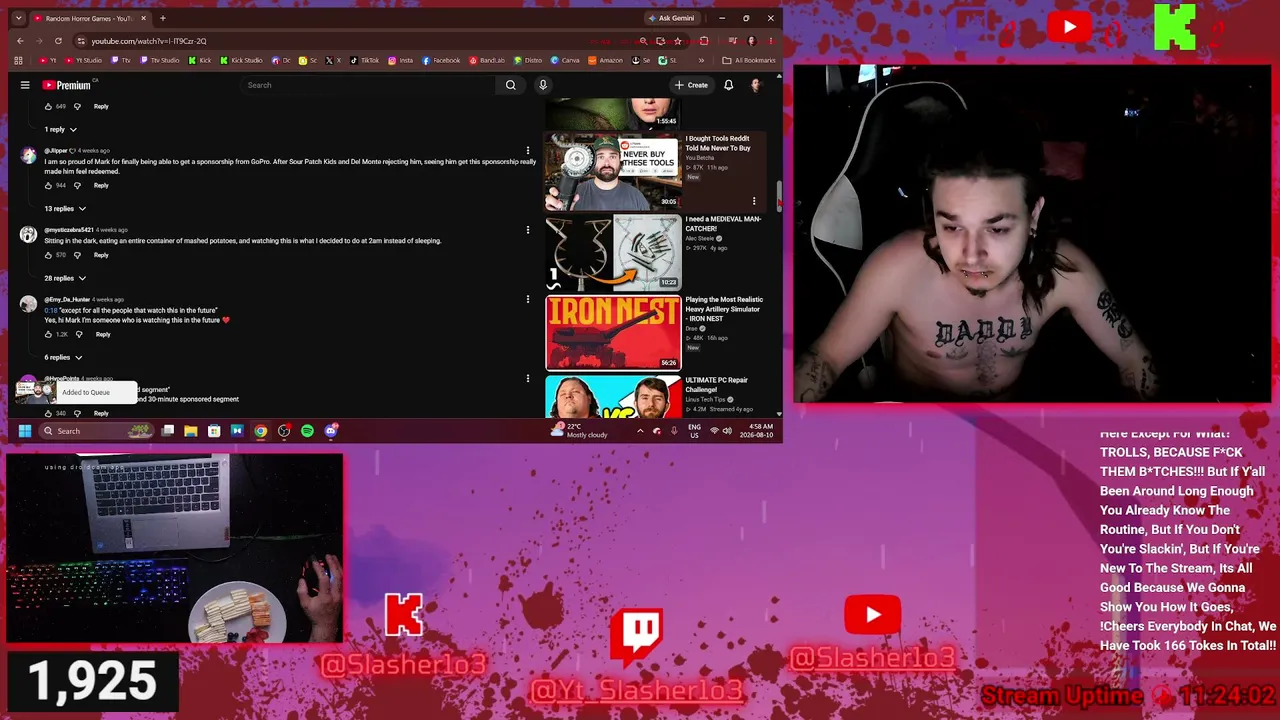Screen dimensions: 1280x720
Task: Open the medieval man-catcher video thumbnail
Action: tap(613, 252)
